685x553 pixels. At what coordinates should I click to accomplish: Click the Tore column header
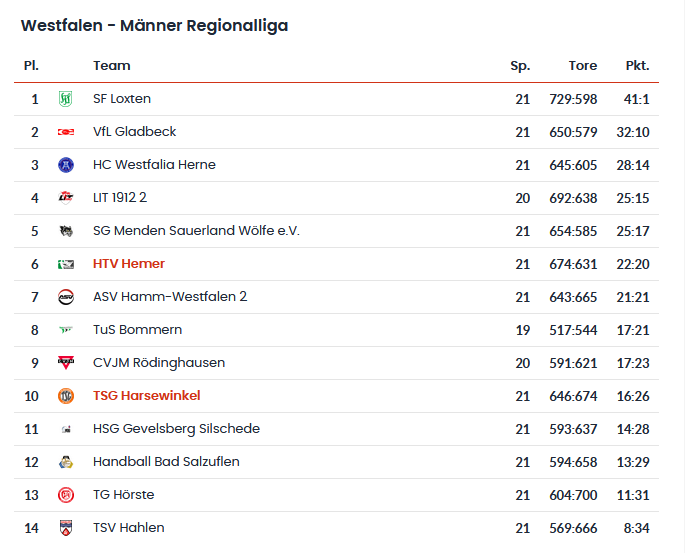[583, 66]
